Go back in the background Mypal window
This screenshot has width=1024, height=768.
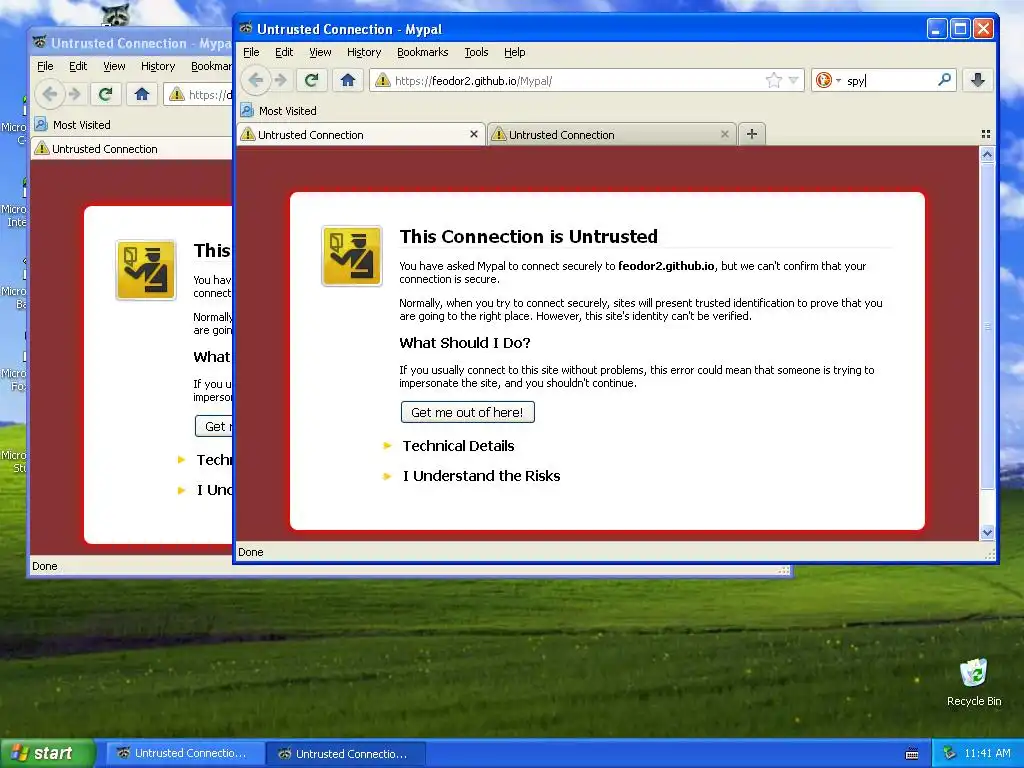(50, 95)
